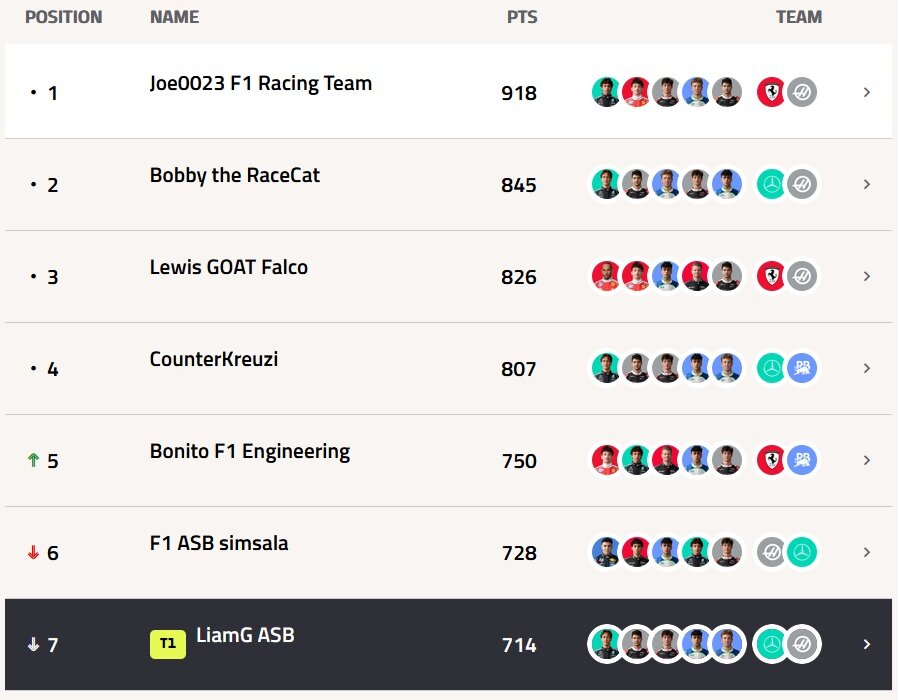Open CounterKreuzi details via the right chevron
Image resolution: width=898 pixels, height=700 pixels.
pos(866,369)
